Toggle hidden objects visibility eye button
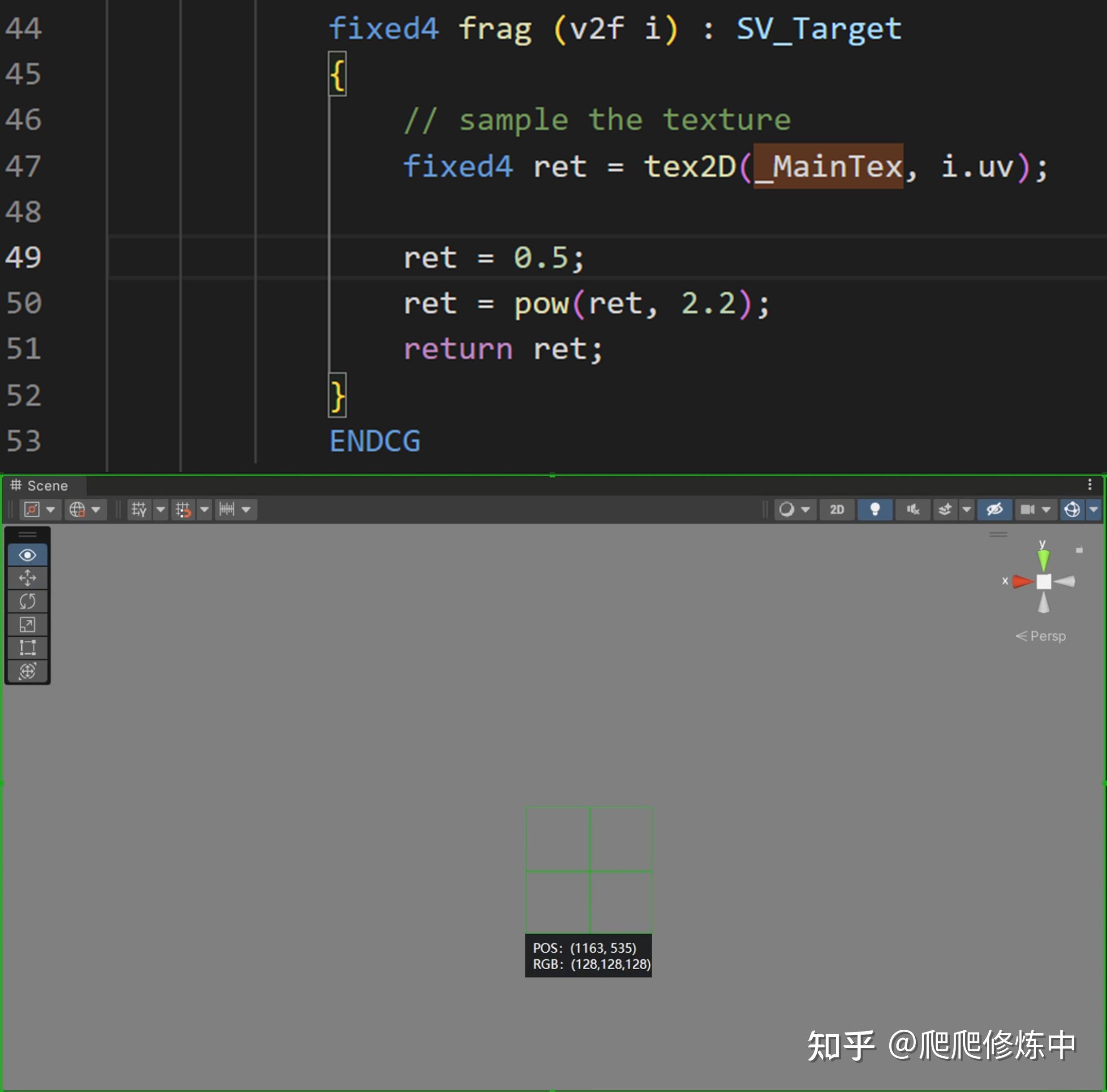The height and width of the screenshot is (1092, 1107). tap(994, 509)
